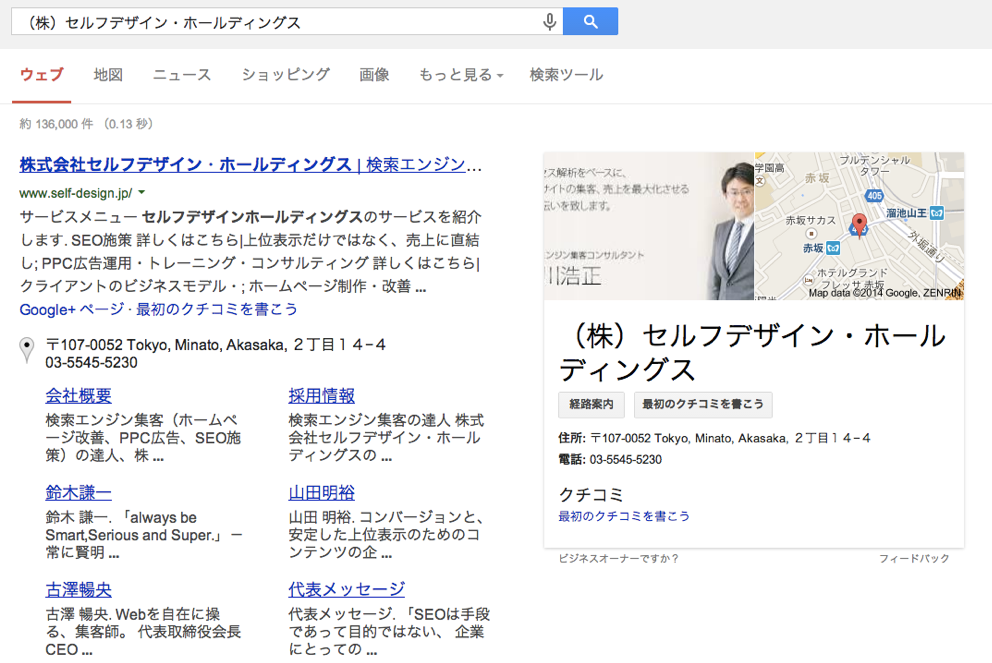Open the 山田明裕 sitelink
Image resolution: width=992 pixels, height=663 pixels.
(x=321, y=493)
